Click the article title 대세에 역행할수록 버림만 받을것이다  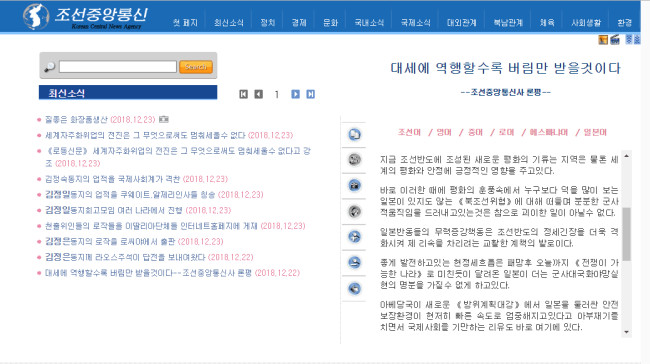pos(505,68)
